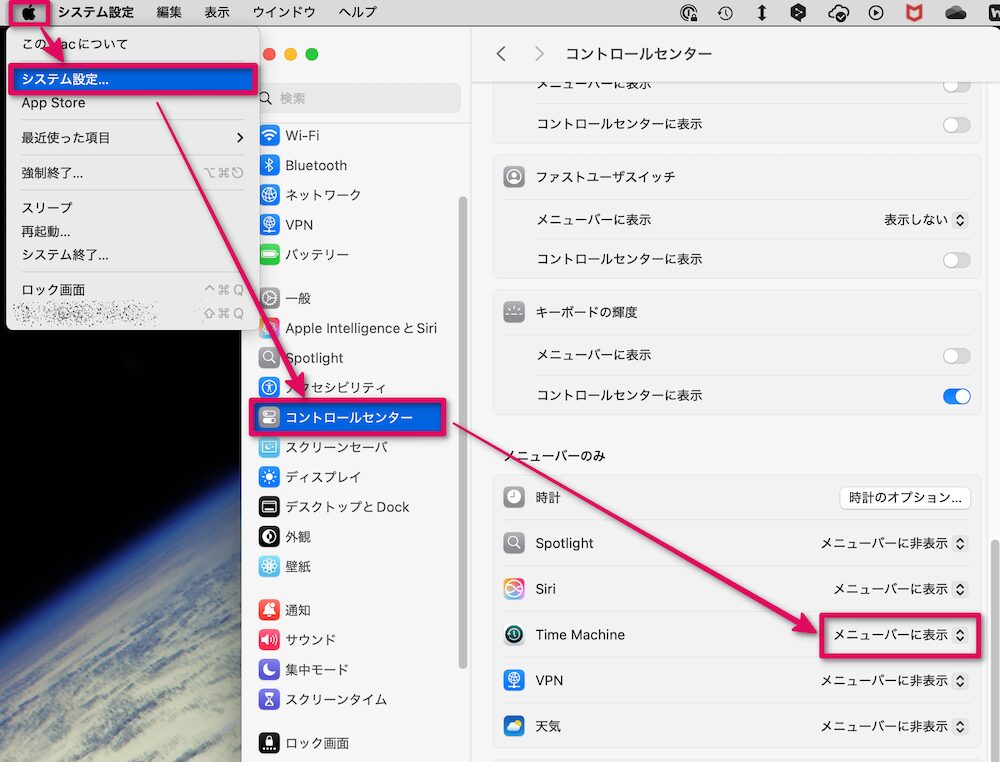Open Siri メニューバーに表示 popup

tap(900, 589)
